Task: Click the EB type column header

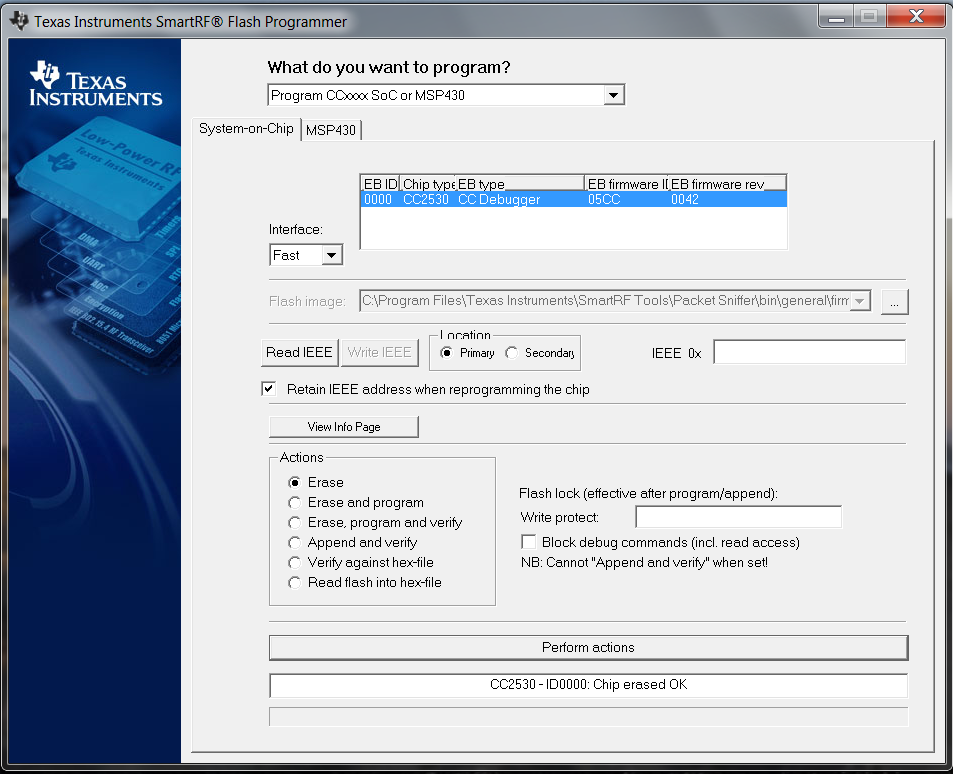Action: coord(520,184)
